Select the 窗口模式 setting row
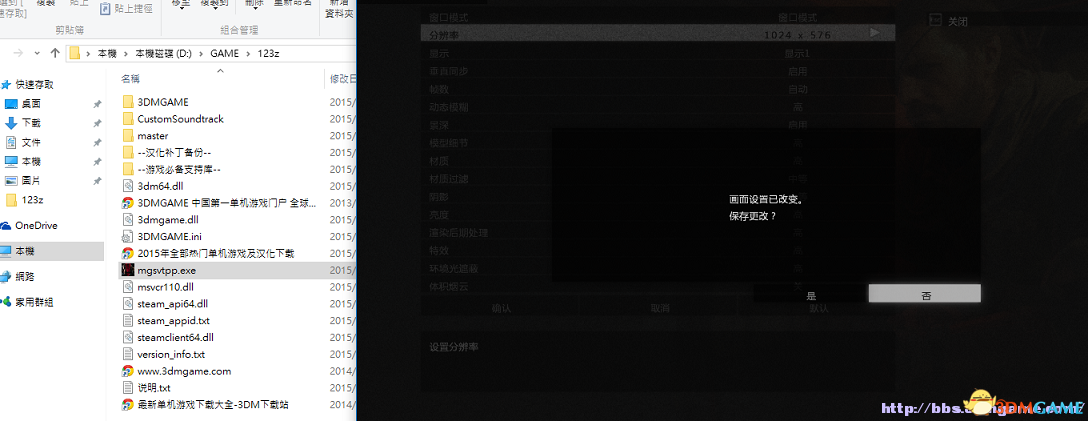Viewport: 1088px width, 421px height. pyautogui.click(x=658, y=16)
